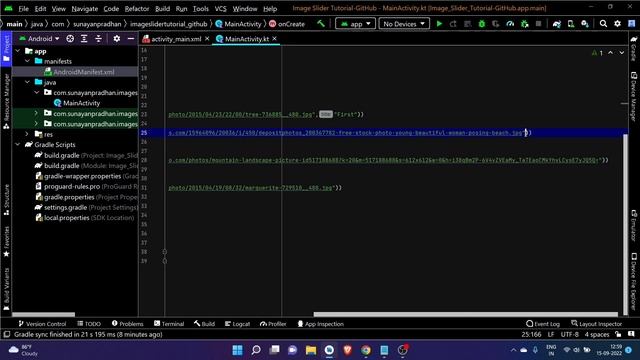The height and width of the screenshot is (360, 640).
Task: Open the Brave browser from the taskbar
Action: point(347,350)
